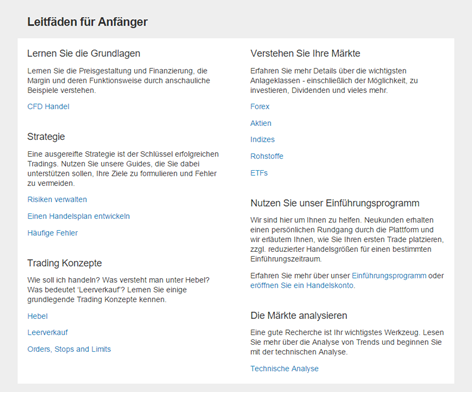Viewport: 473px width, 393px height.
Task: Open the Aktien link
Action: tap(261, 123)
